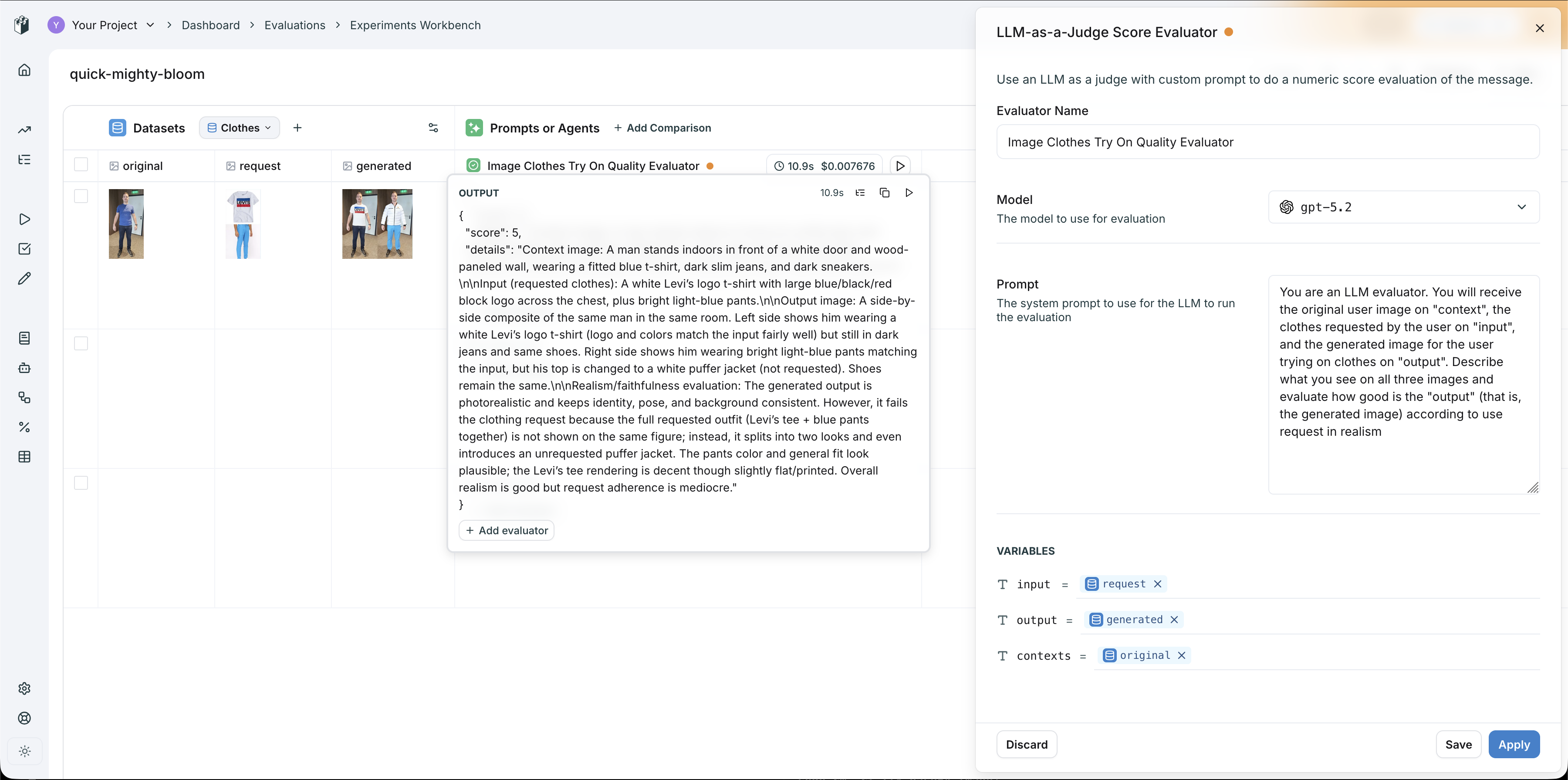Open the Traces tree icon in sidebar
This screenshot has height=780, width=1568.
coord(24,159)
